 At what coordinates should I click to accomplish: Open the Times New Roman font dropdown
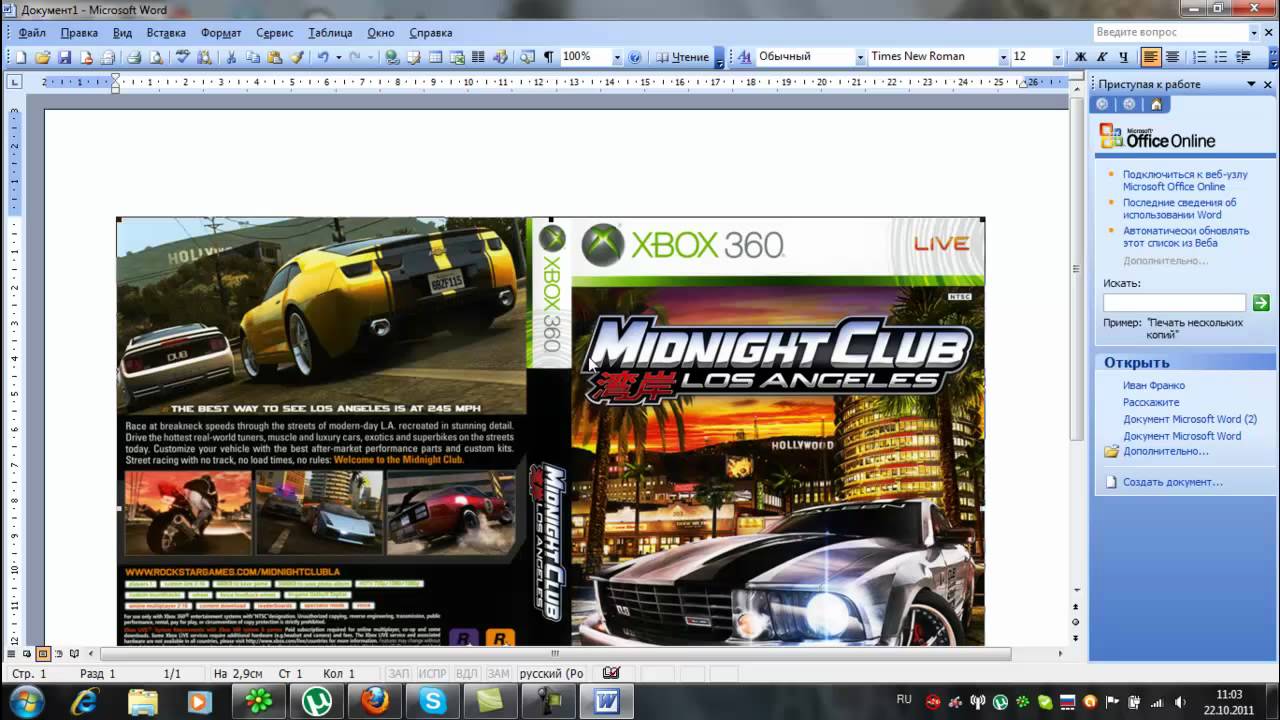click(x=1002, y=57)
